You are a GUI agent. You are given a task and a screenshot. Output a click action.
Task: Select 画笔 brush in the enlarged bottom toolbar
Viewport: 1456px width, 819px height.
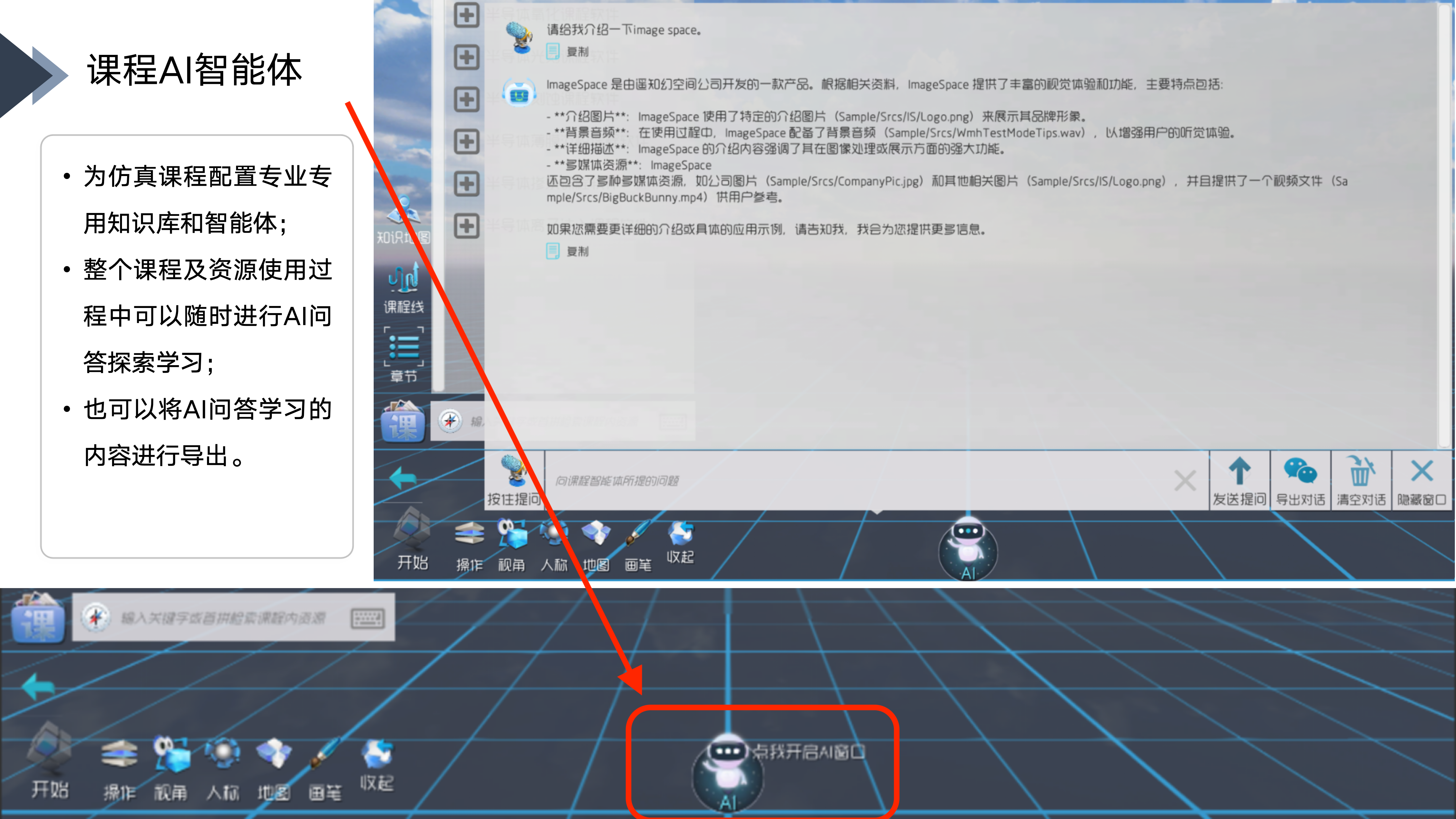[325, 769]
